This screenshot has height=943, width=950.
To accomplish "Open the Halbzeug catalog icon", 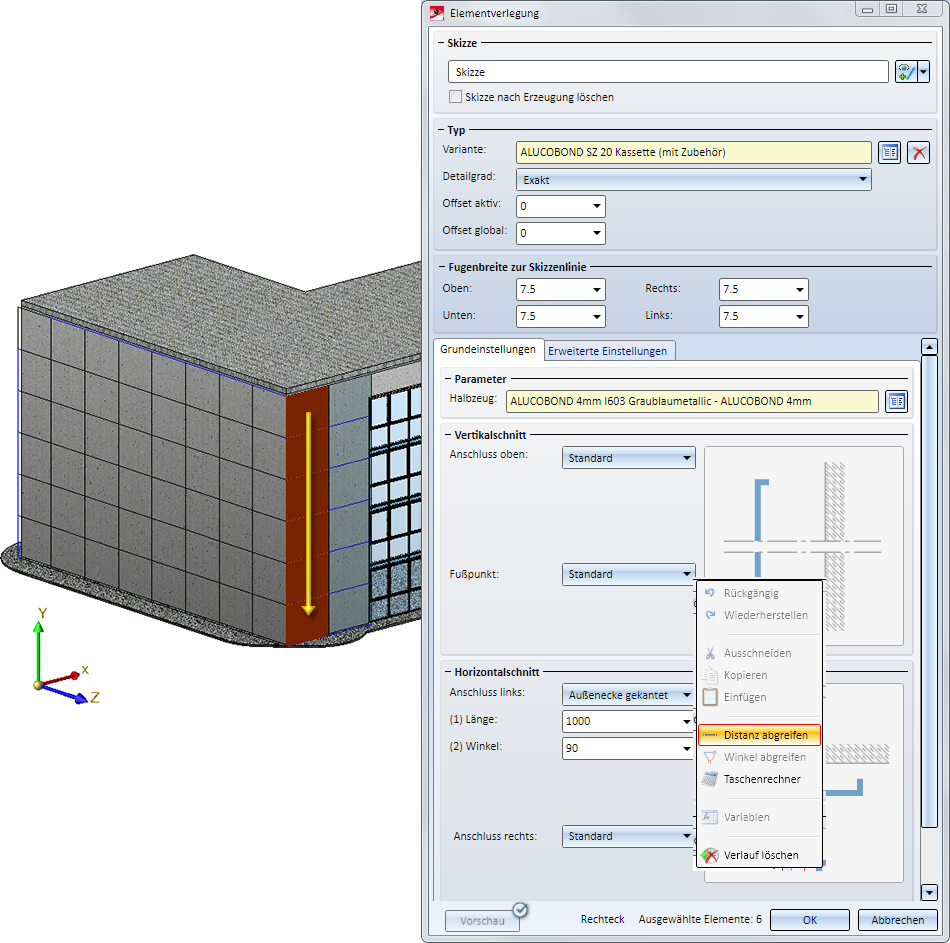I will click(896, 401).
